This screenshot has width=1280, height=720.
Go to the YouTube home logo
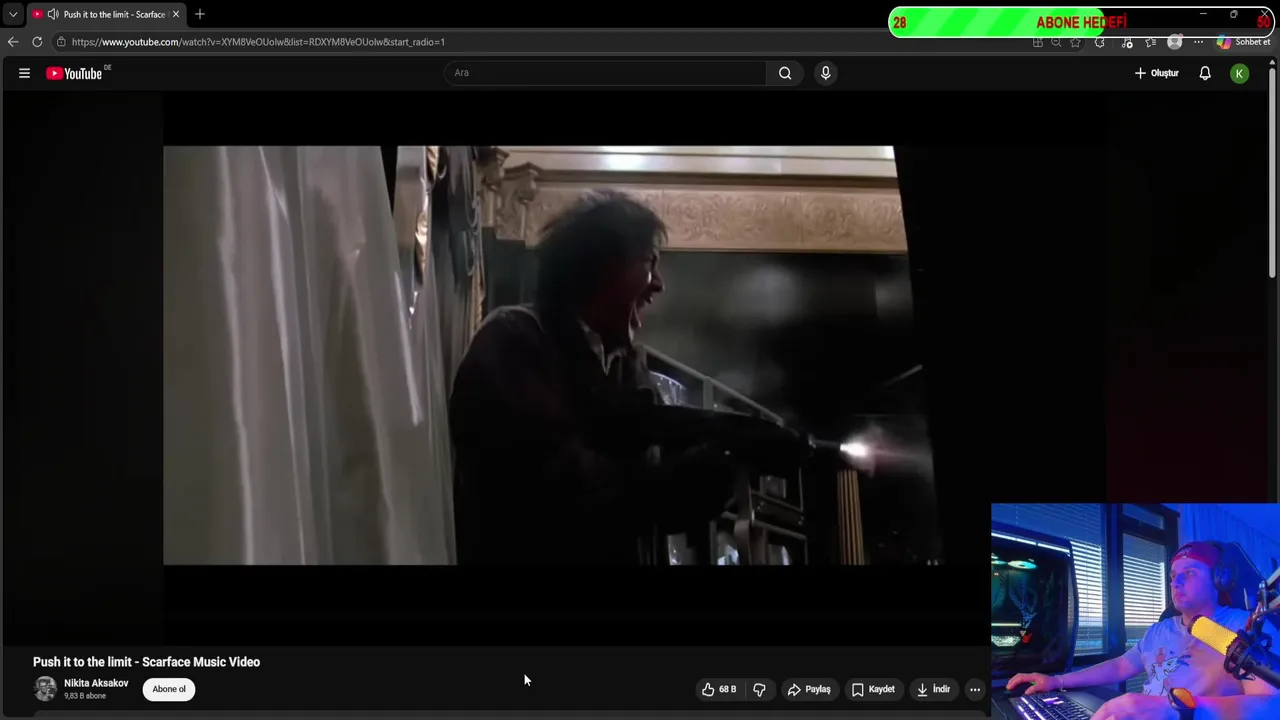[x=74, y=73]
